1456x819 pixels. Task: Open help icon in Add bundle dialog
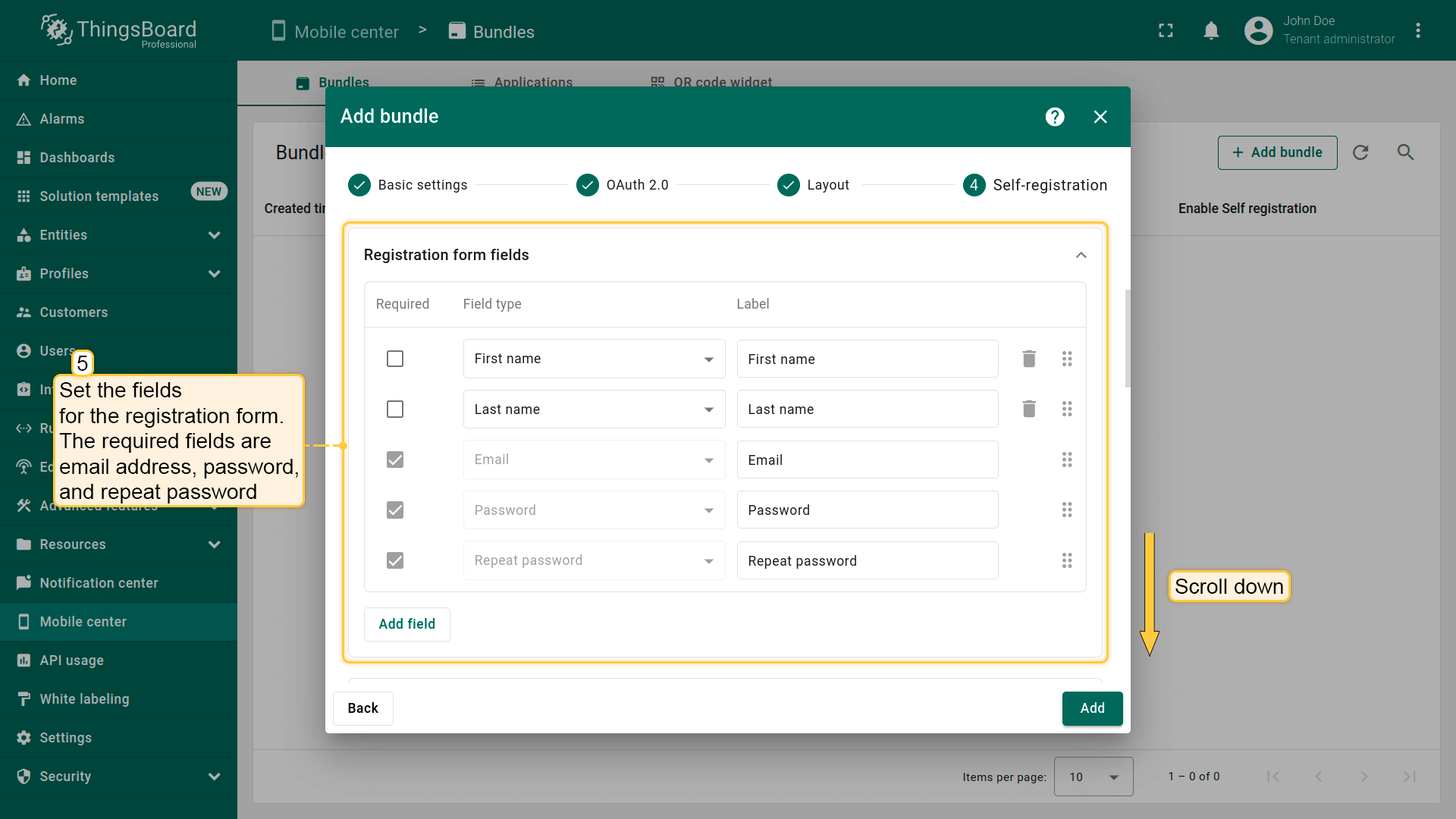tap(1054, 117)
